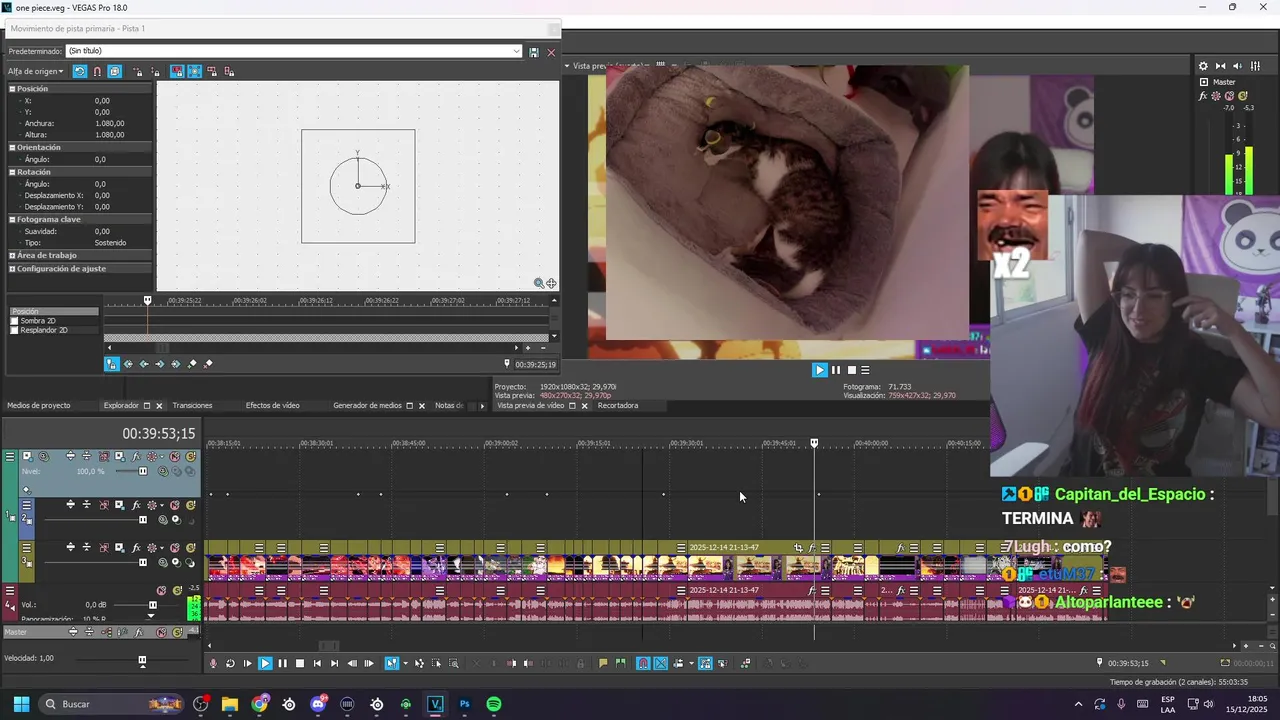Open the Transiciones tab
This screenshot has height=720, width=1280.
[192, 405]
